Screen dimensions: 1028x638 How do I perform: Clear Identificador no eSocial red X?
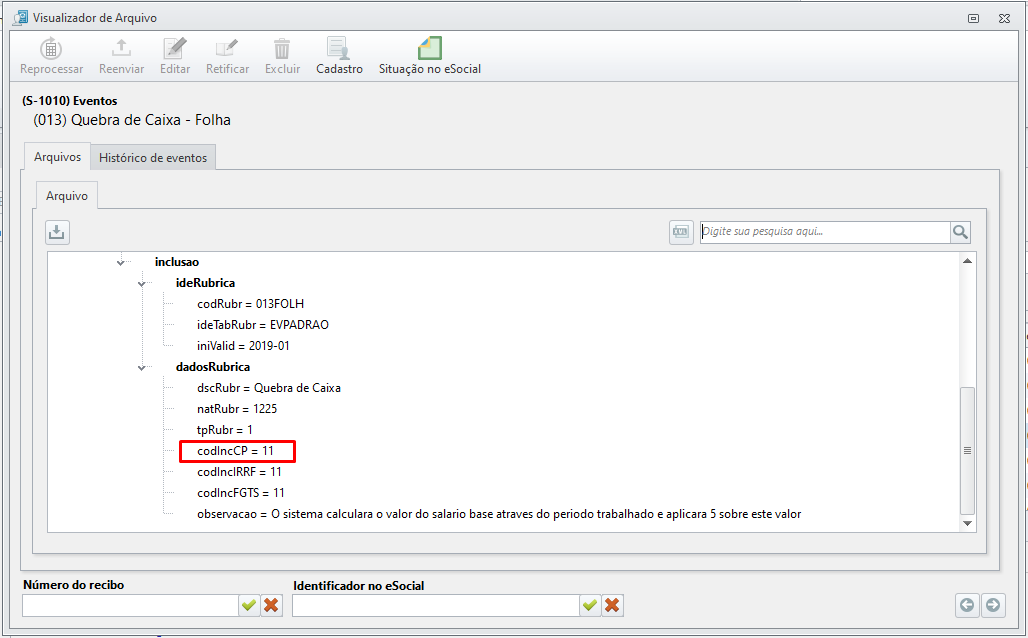click(612, 605)
